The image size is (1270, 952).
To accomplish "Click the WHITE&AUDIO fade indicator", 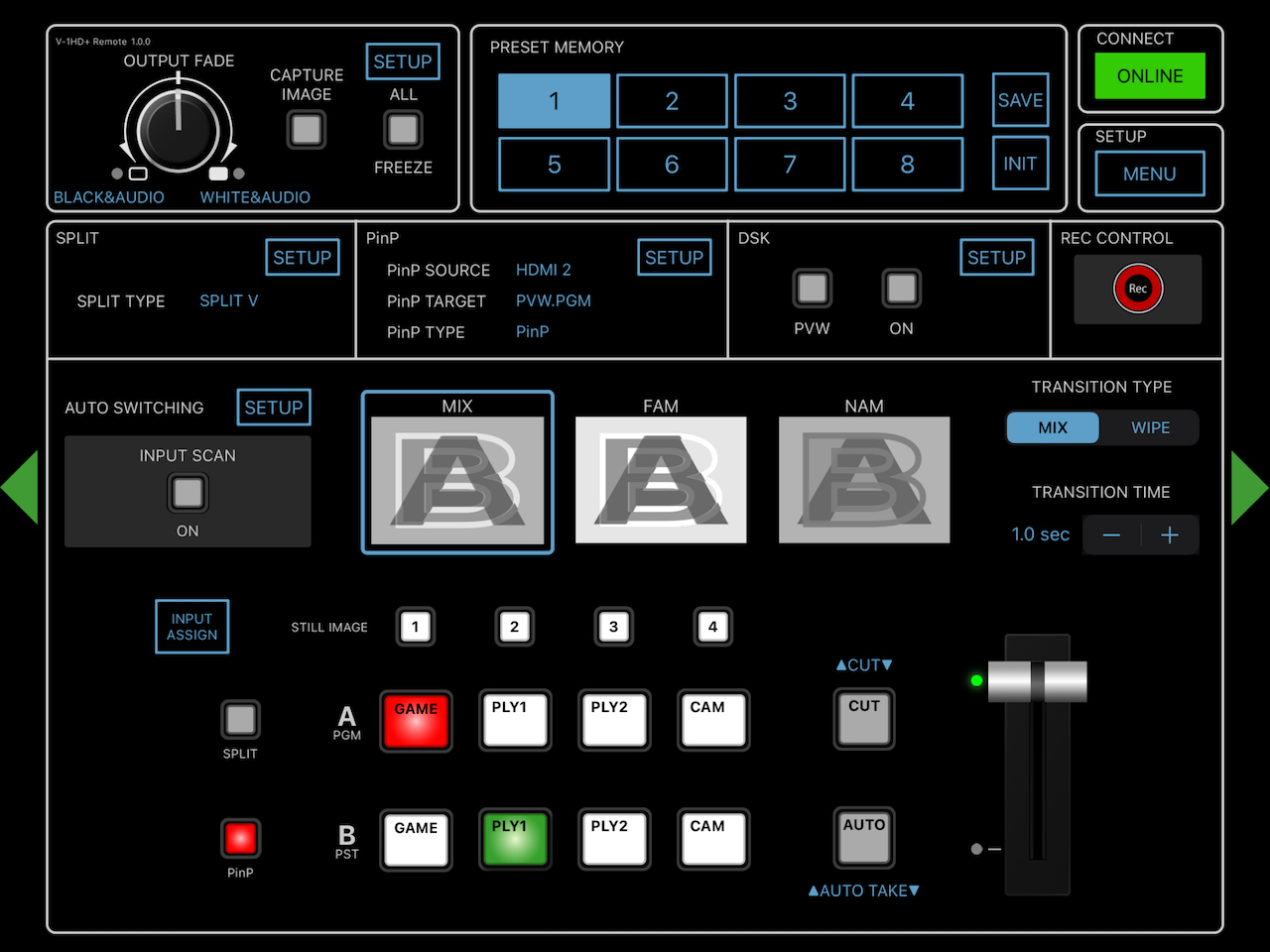I will pos(255,197).
